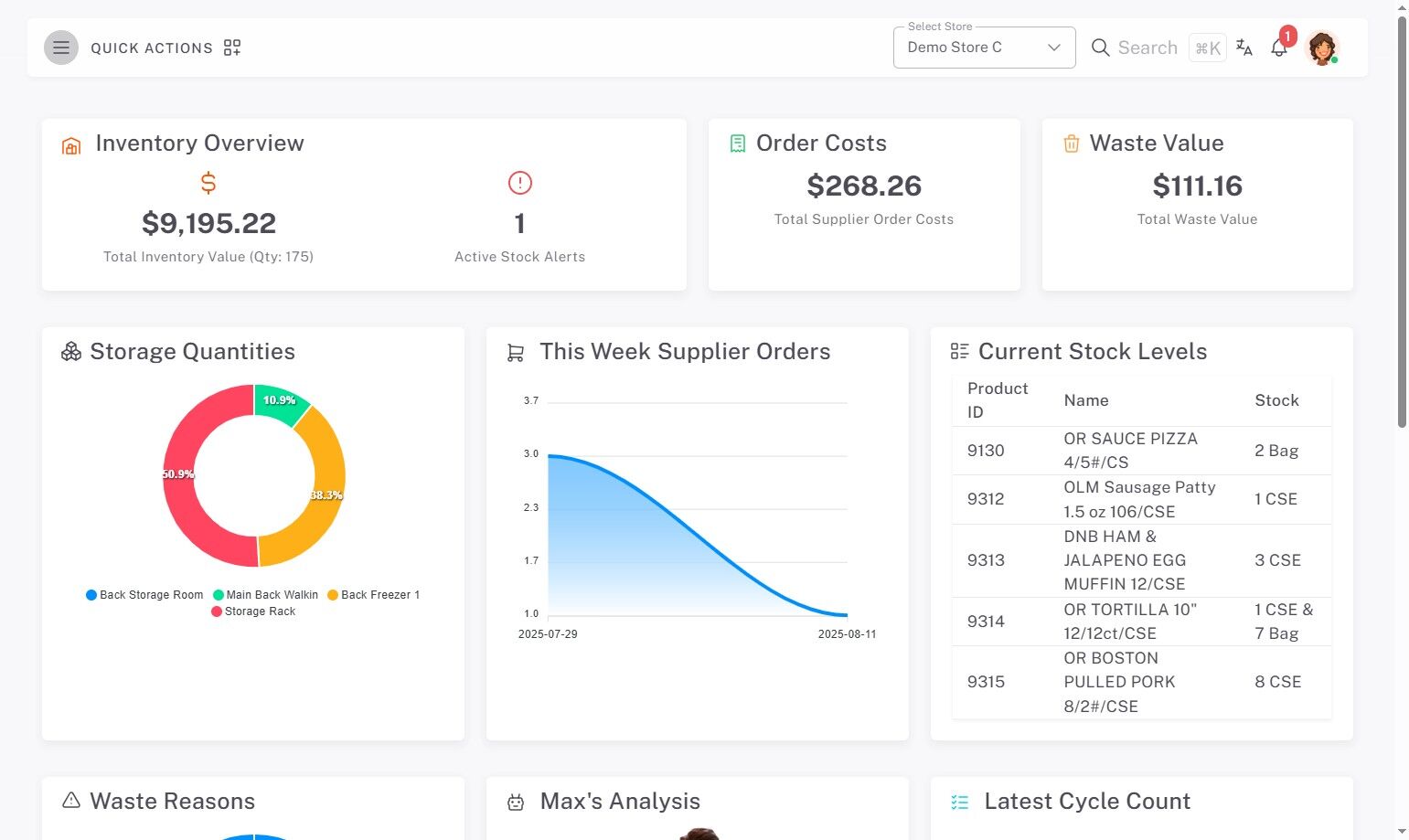Open the language translation icon
1409x840 pixels.
tap(1244, 48)
